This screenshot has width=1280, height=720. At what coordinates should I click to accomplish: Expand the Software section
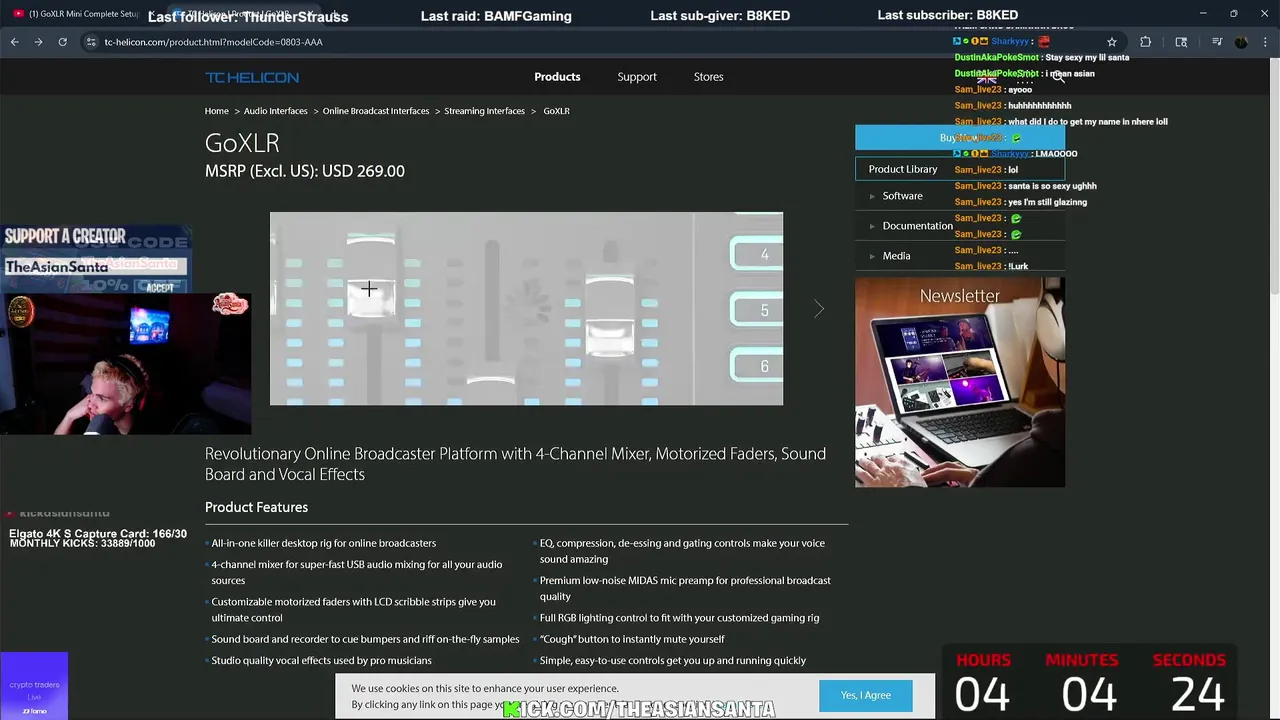[x=902, y=196]
